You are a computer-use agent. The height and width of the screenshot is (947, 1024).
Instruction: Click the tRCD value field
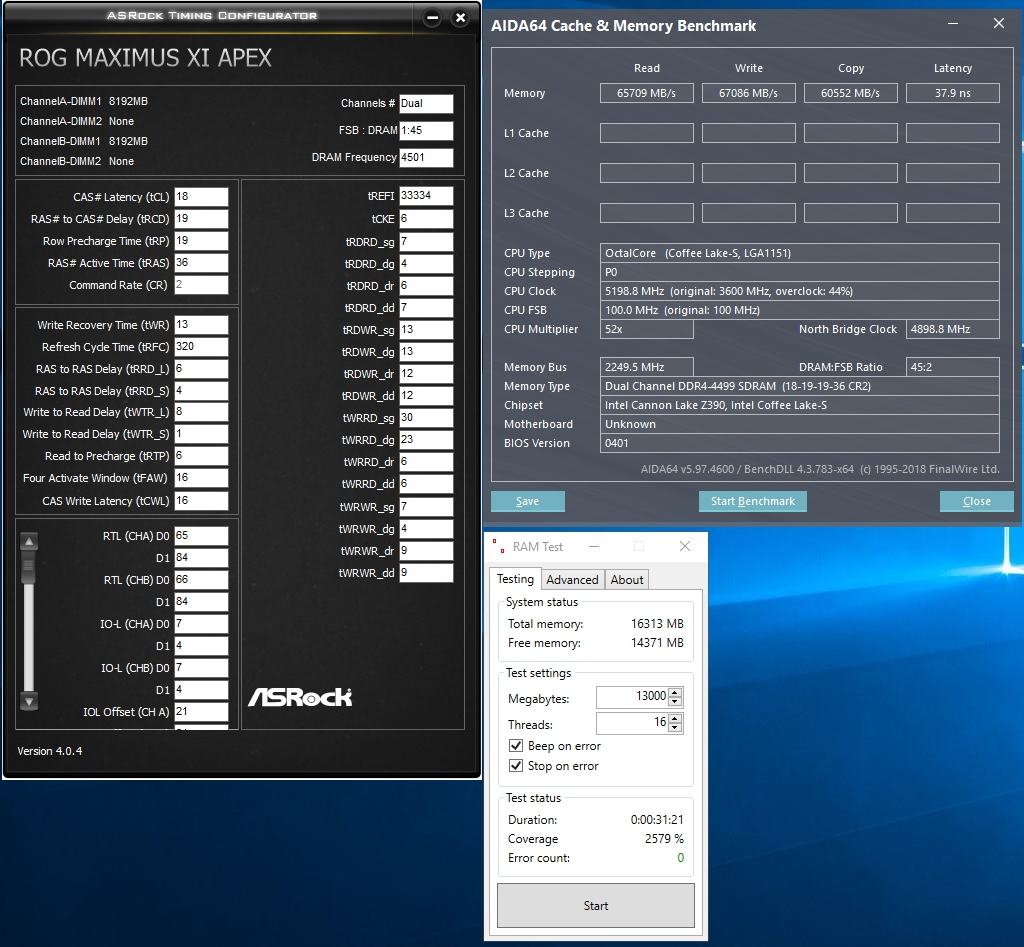coord(201,219)
